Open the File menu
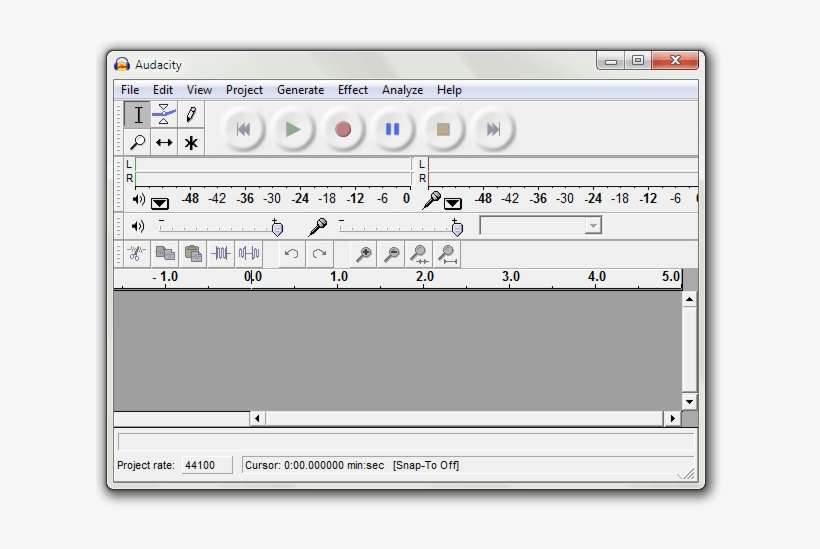Screen dimensions: 820x549 pos(130,90)
